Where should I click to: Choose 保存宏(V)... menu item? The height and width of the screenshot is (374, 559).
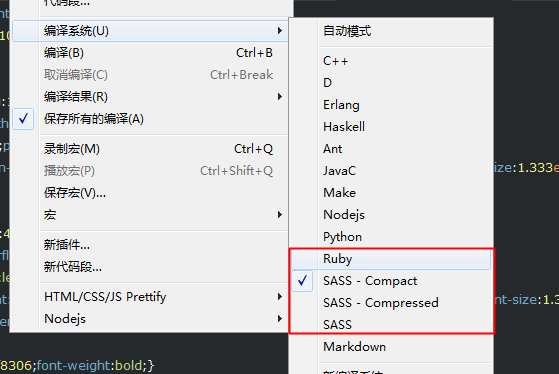coord(150,193)
